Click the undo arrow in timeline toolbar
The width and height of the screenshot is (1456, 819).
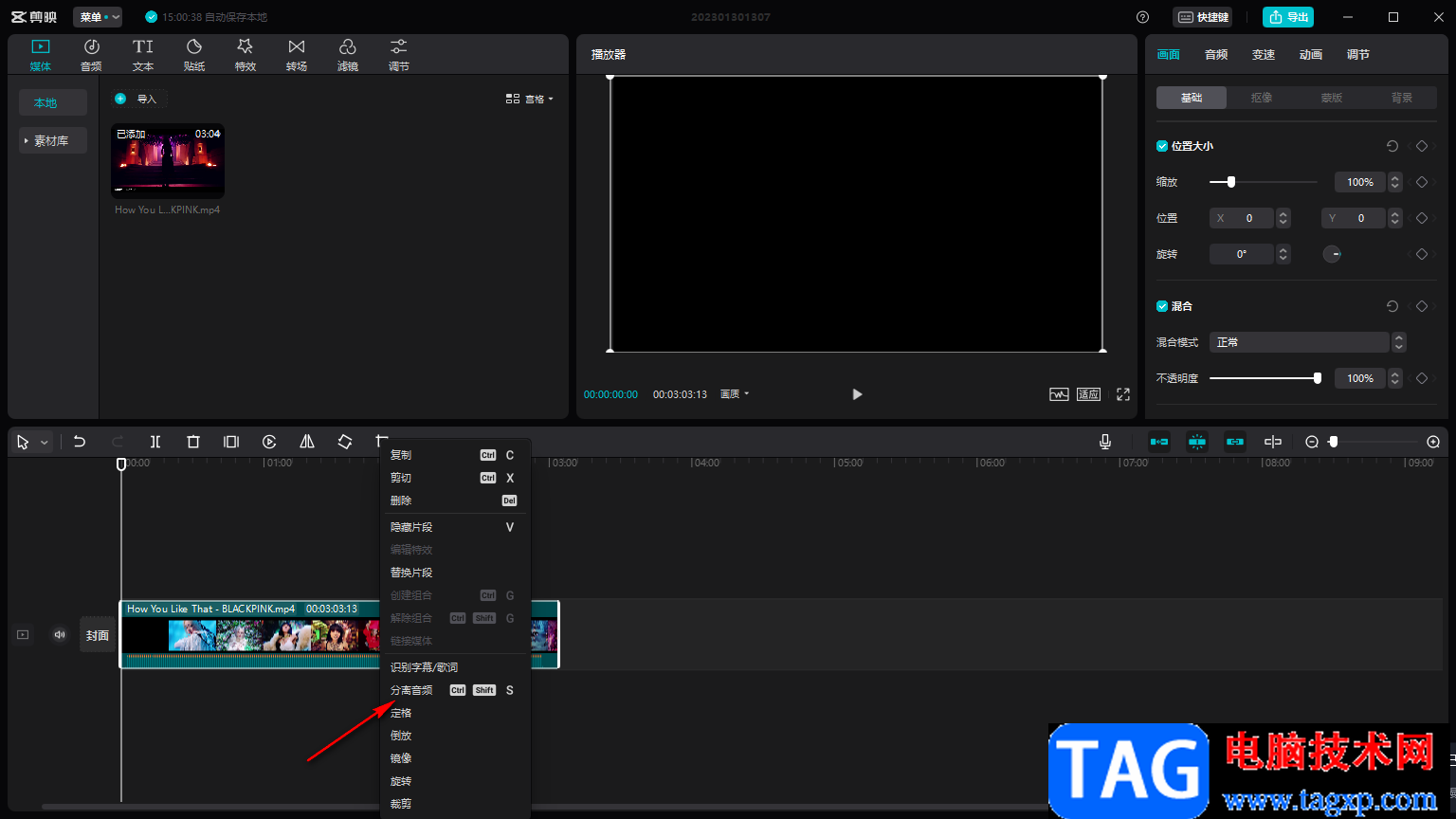[x=80, y=442]
